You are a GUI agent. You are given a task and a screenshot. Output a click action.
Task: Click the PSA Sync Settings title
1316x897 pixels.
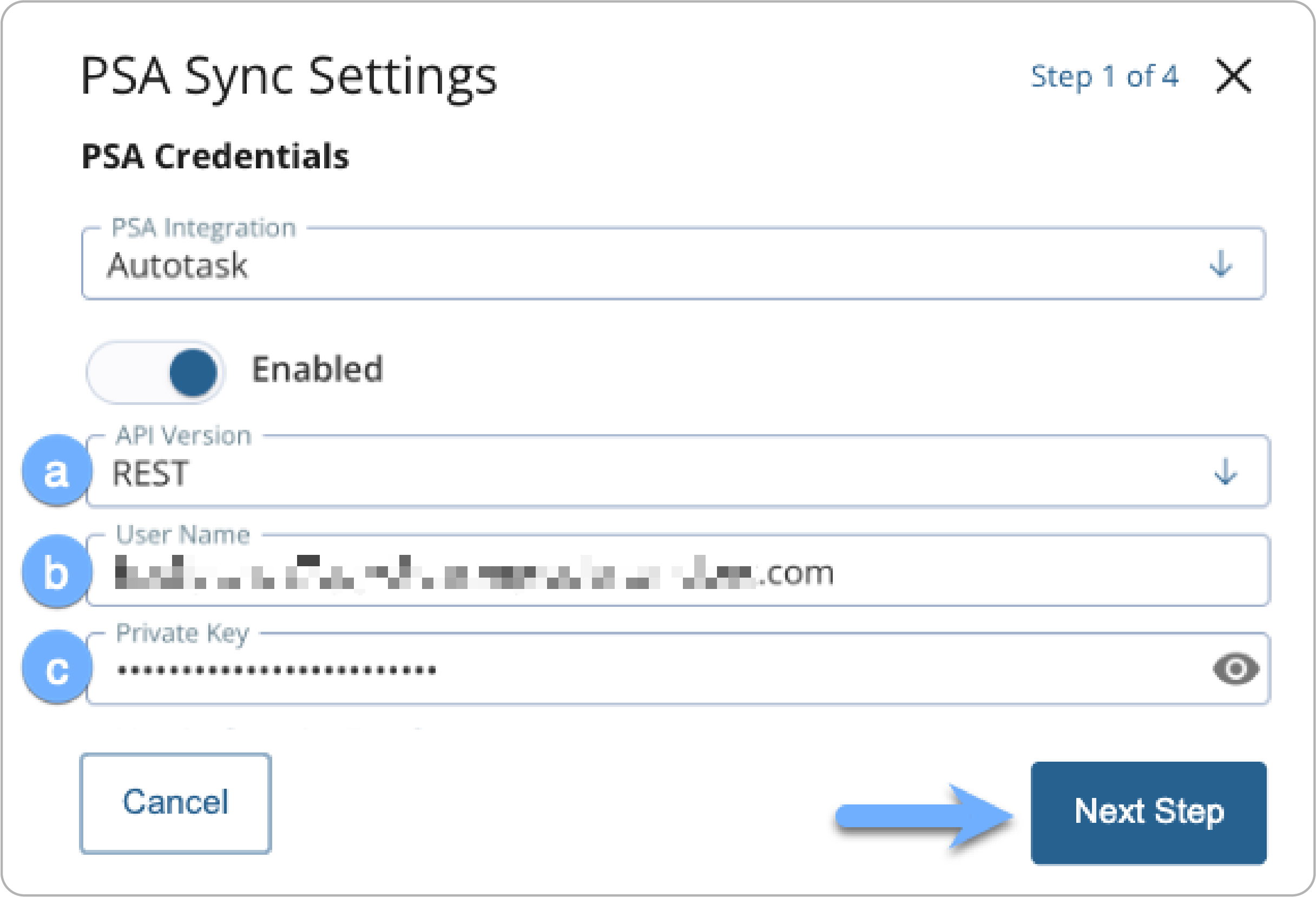(289, 78)
